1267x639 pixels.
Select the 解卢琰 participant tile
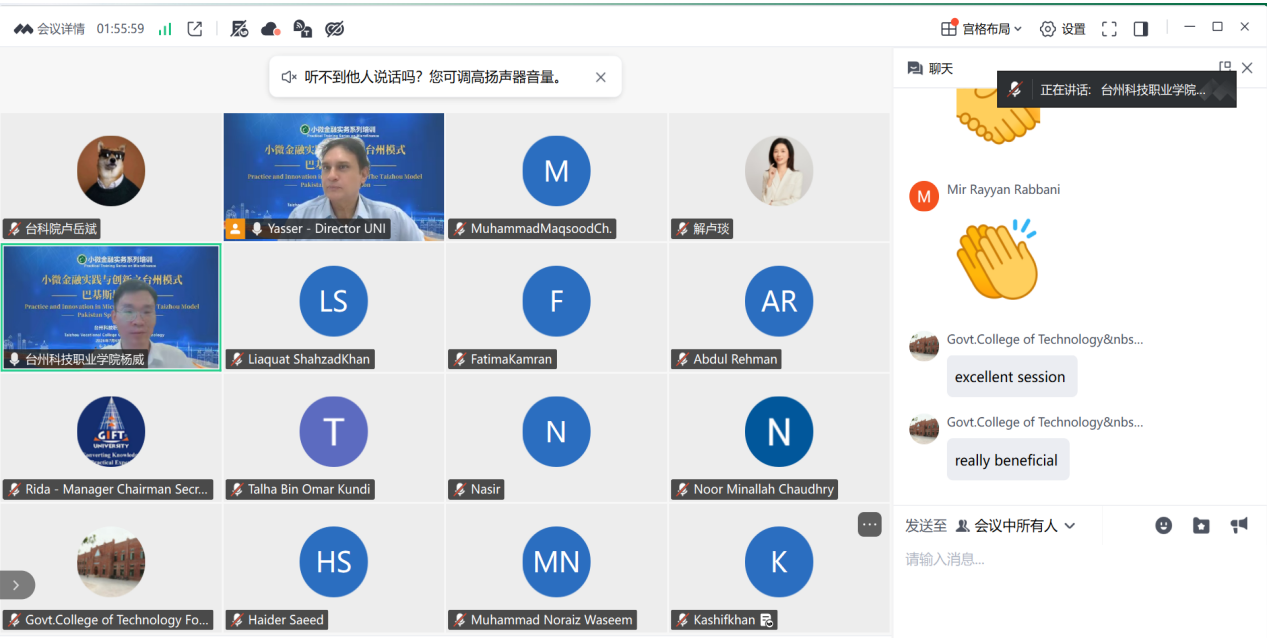point(779,177)
